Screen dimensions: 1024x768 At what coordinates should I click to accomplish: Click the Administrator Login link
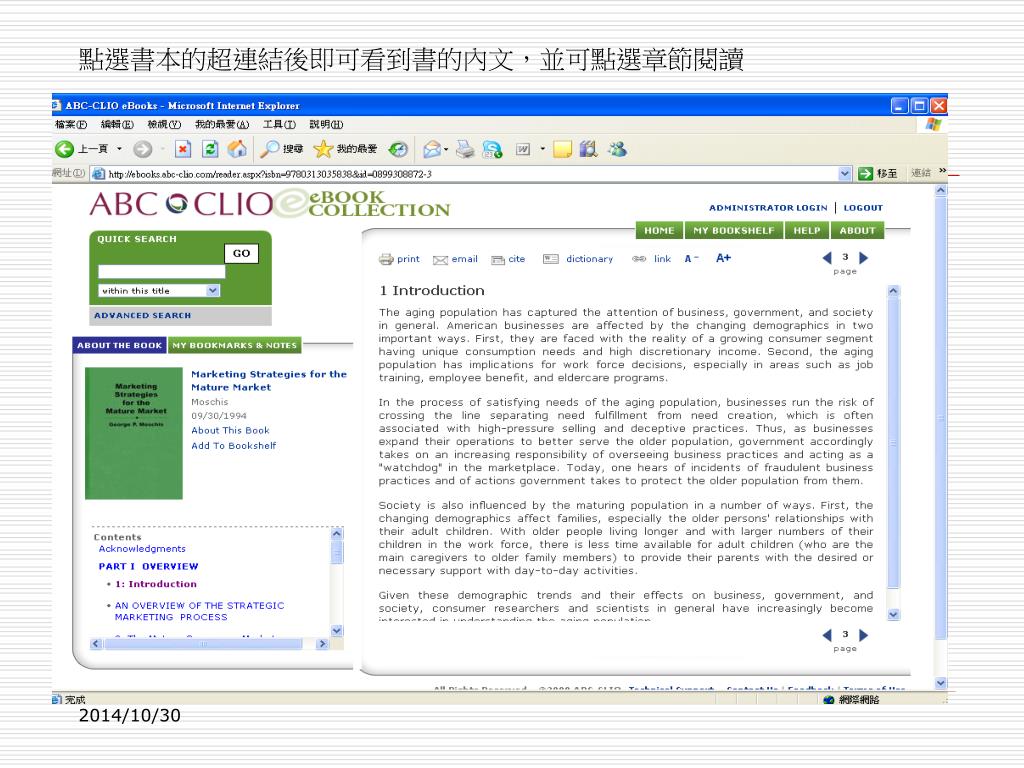pyautogui.click(x=768, y=208)
